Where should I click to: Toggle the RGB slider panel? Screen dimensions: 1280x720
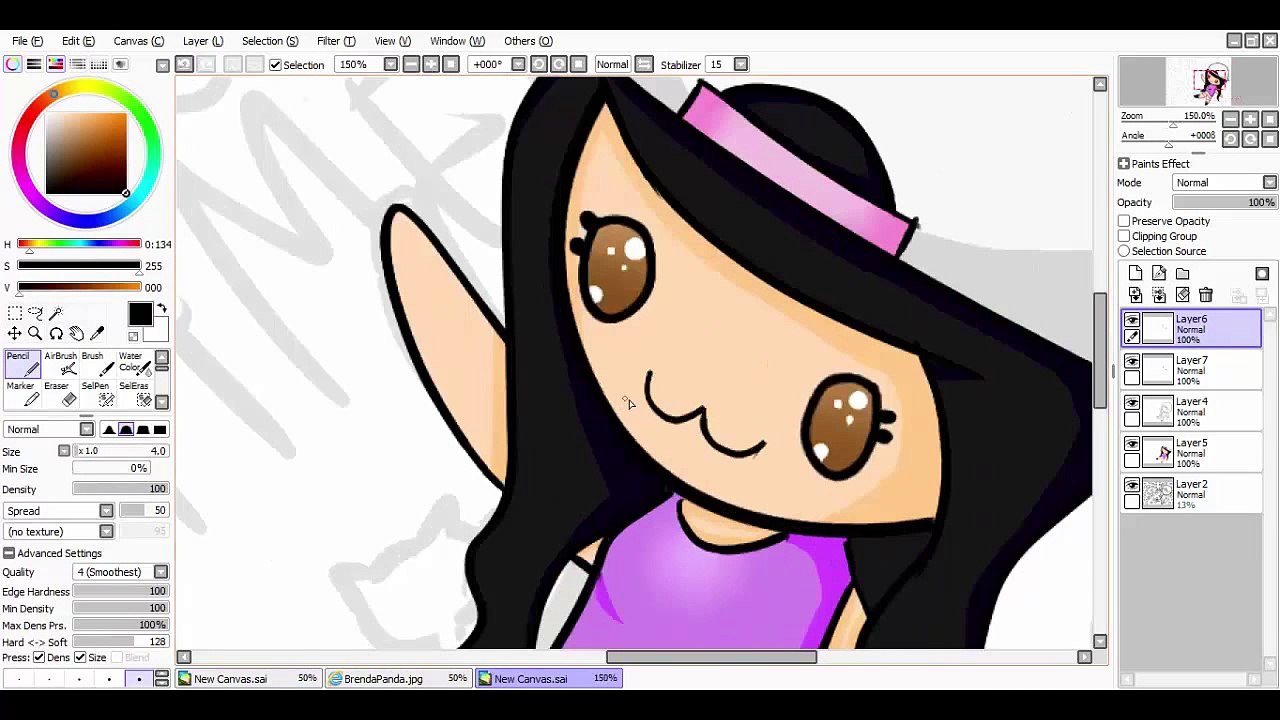pyautogui.click(x=34, y=64)
